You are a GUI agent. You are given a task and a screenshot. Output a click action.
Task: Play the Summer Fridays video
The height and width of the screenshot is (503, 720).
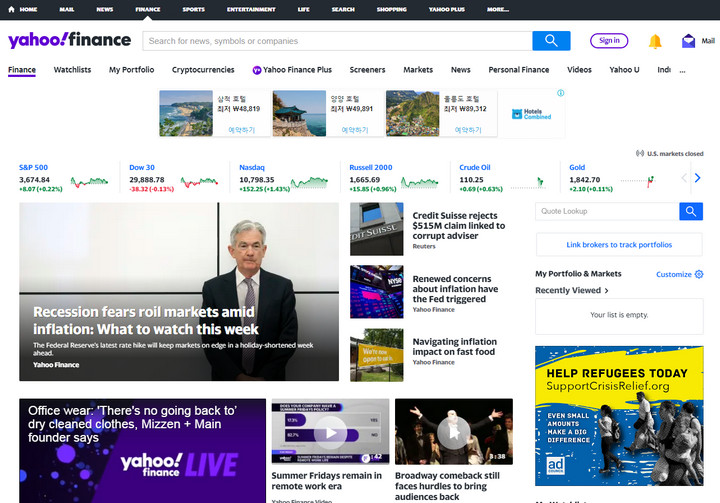pyautogui.click(x=330, y=433)
